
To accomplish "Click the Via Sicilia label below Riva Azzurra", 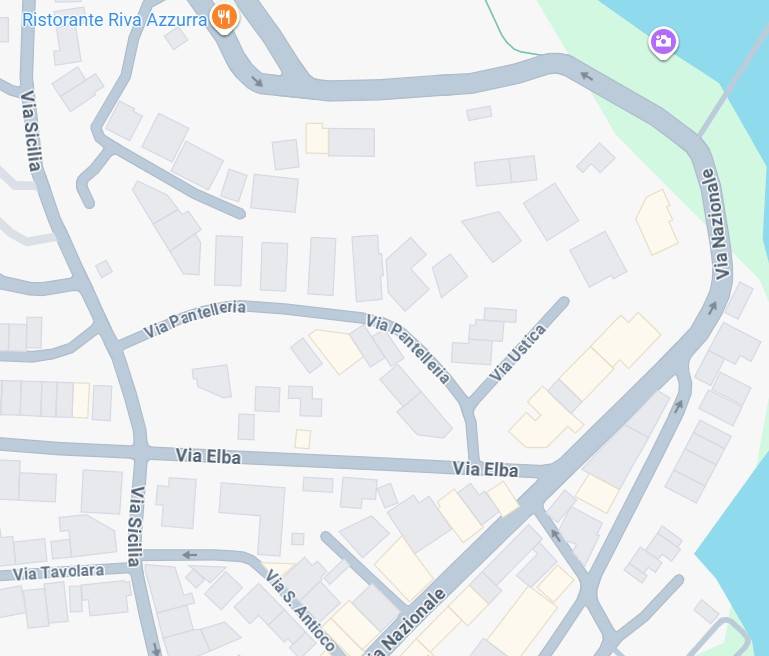I will pyautogui.click(x=31, y=131).
